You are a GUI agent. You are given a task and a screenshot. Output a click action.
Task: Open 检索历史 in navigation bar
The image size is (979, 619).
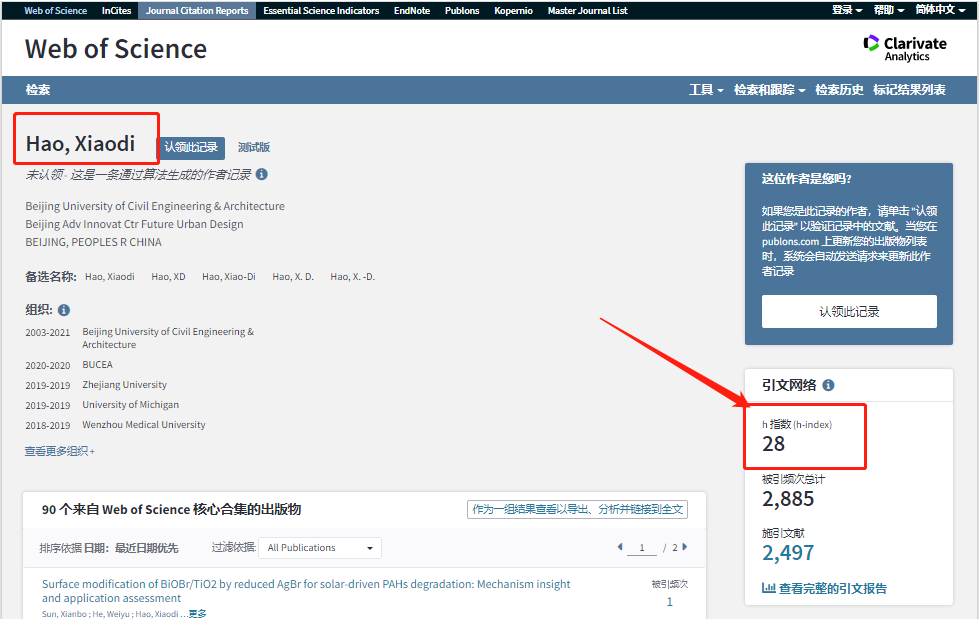(839, 90)
